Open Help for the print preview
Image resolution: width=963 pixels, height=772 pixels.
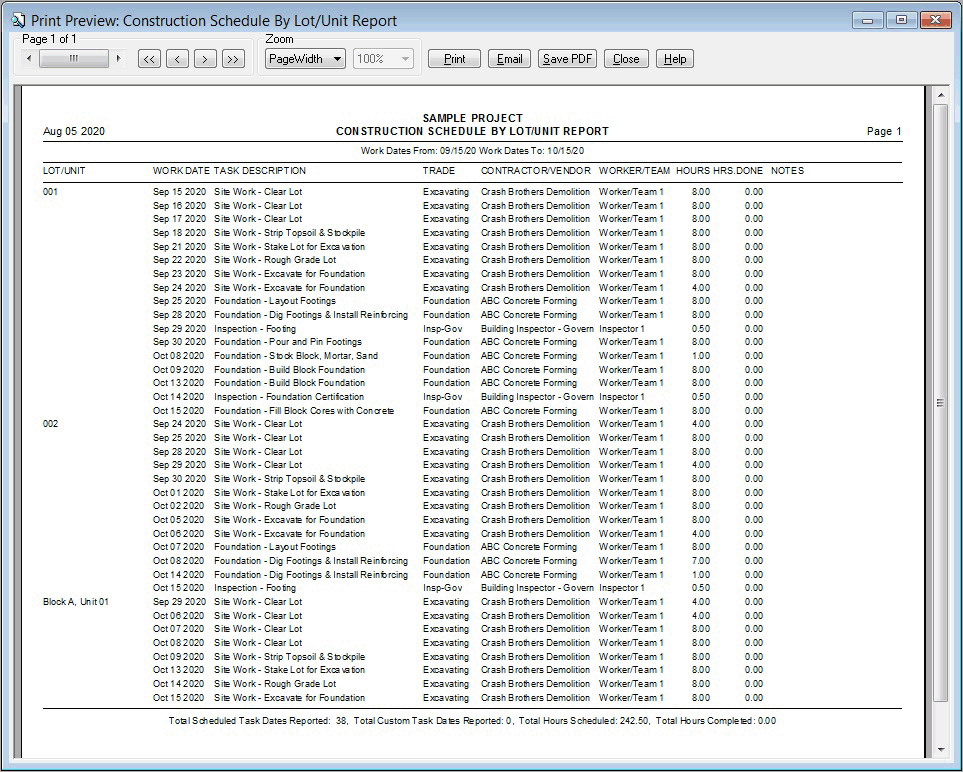(675, 59)
